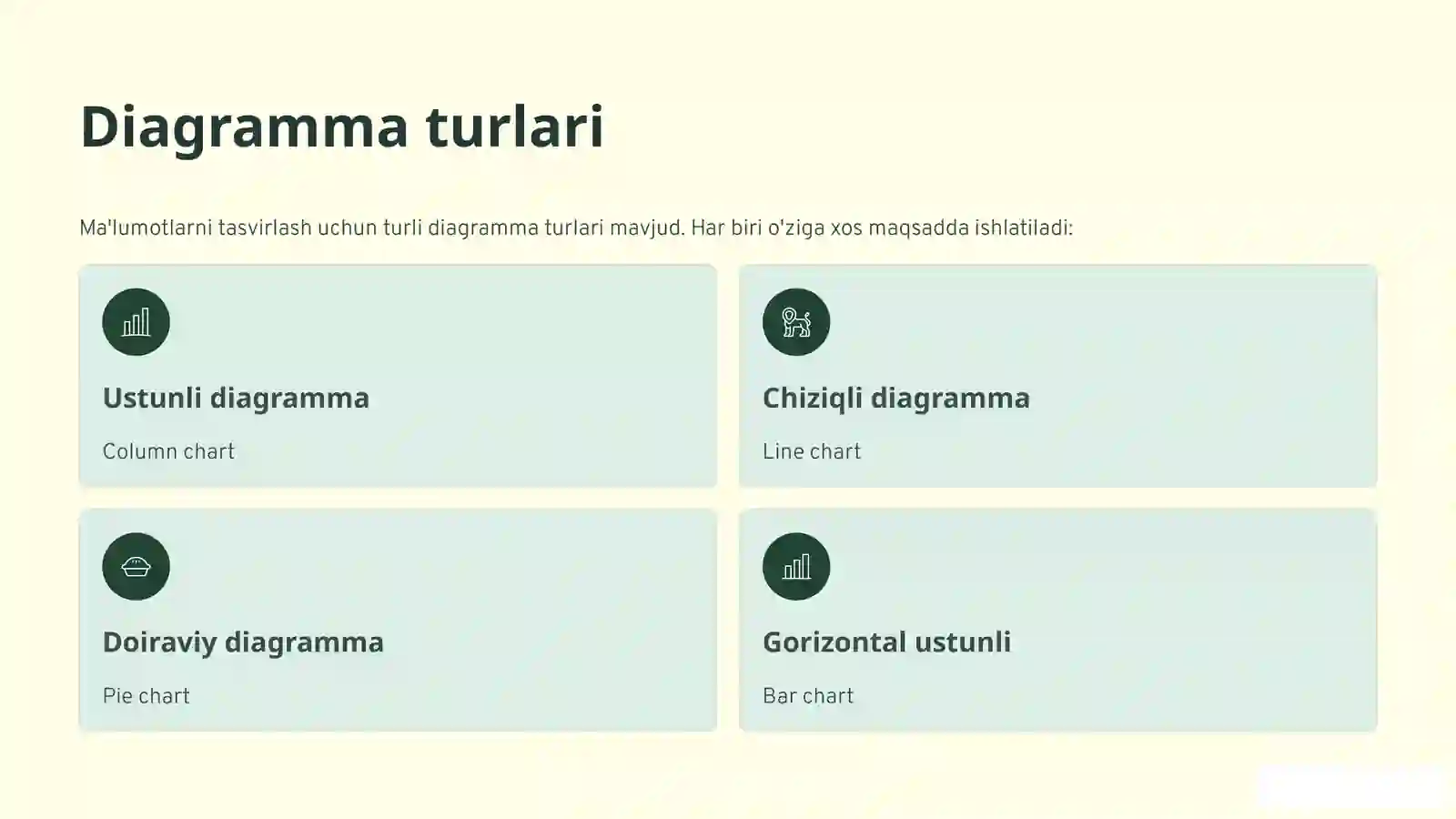The width and height of the screenshot is (1456, 819).
Task: Click the bar chart icon above Gorizontal ustunli
Action: click(x=796, y=566)
